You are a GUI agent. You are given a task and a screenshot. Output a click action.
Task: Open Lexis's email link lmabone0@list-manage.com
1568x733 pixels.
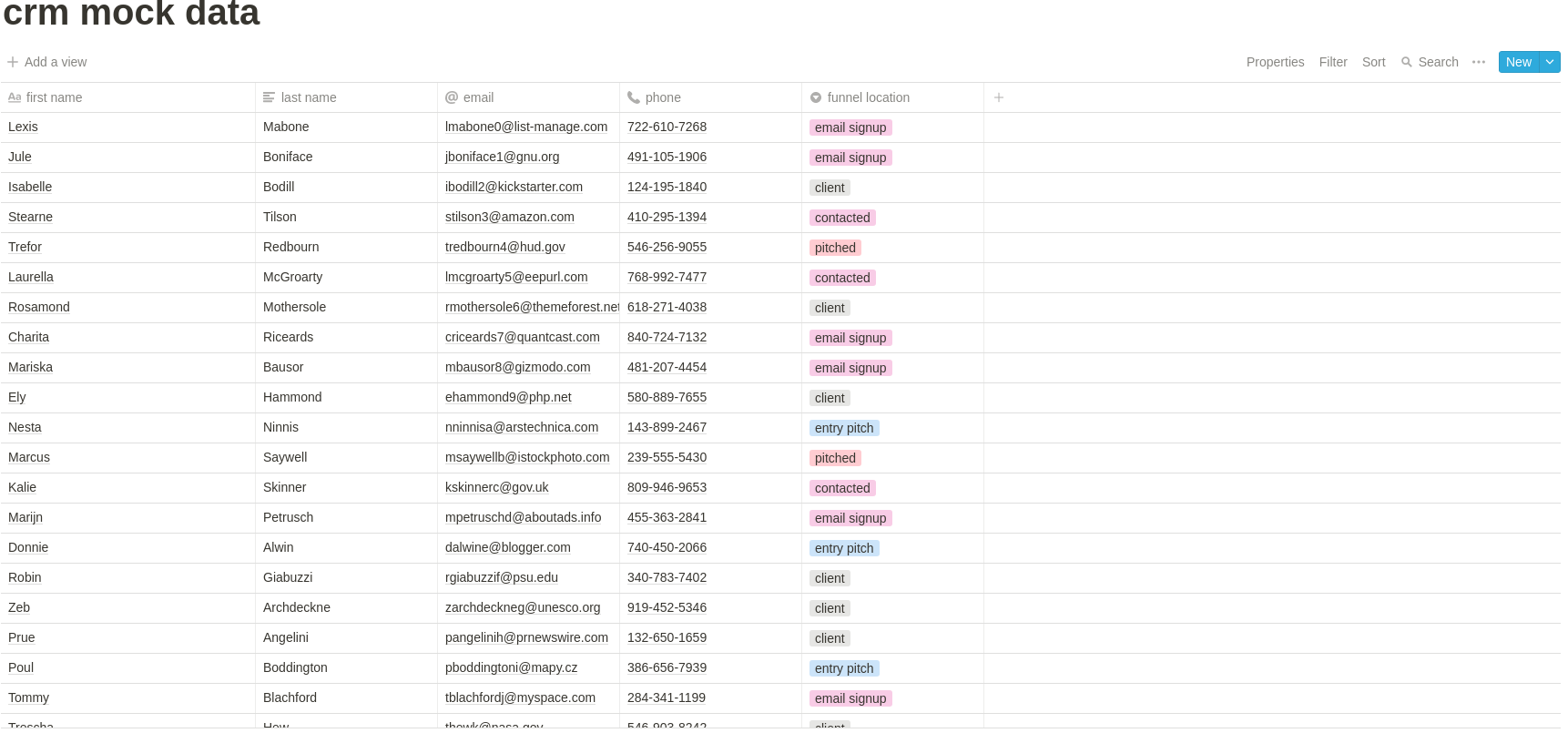pos(525,127)
